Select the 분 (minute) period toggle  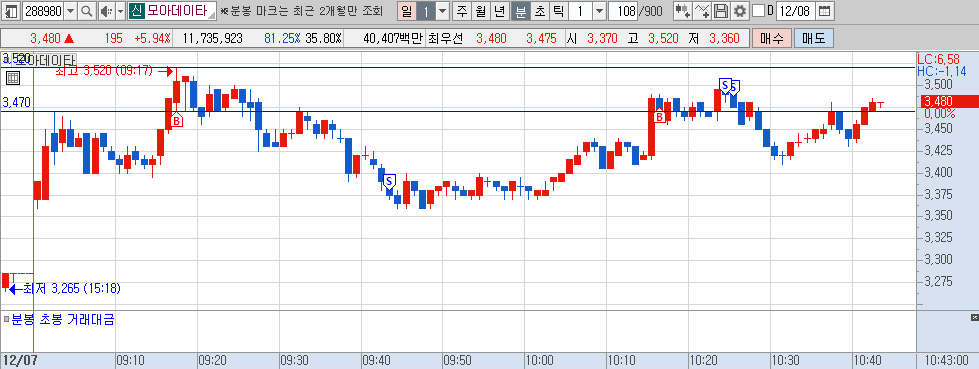click(521, 11)
